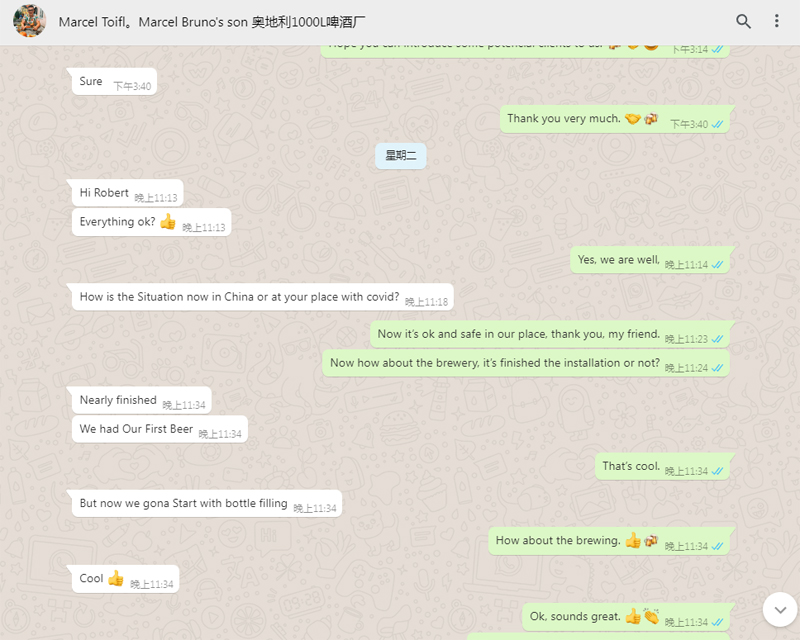Click the "Yes, we are well," reply bubble
Image resolution: width=800 pixels, height=640 pixels.
(649, 260)
